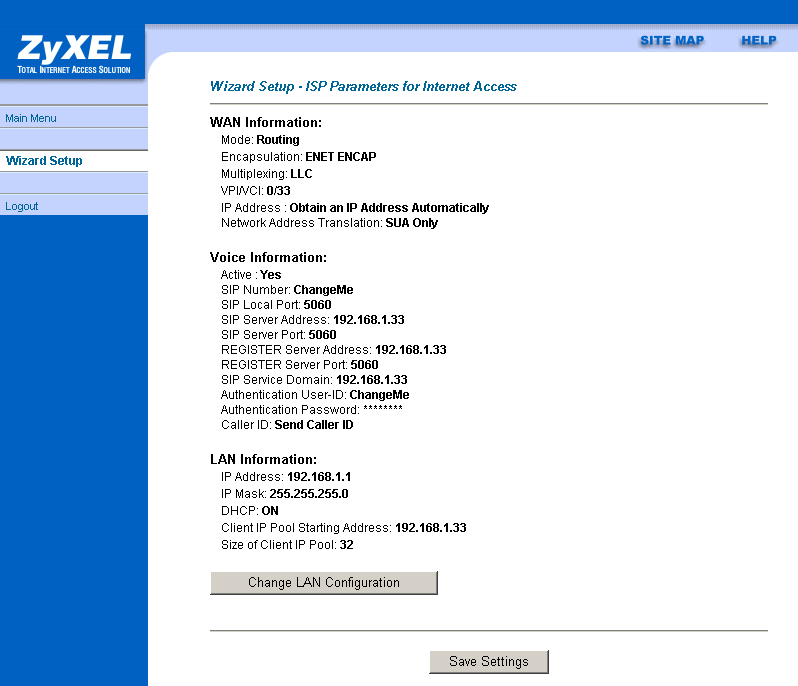
Task: Click the Encapsulation: ENET ENCAP line
Action: point(299,157)
